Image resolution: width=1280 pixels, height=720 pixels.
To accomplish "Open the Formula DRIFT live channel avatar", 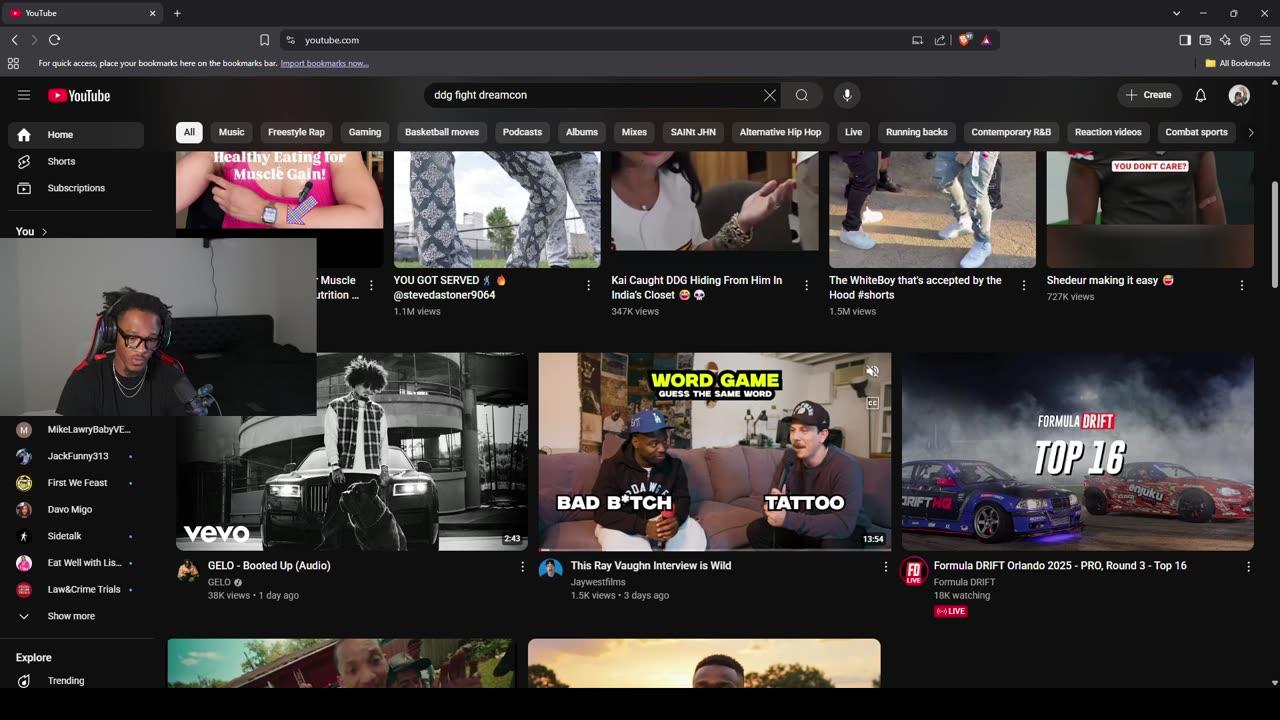I will 913,571.
